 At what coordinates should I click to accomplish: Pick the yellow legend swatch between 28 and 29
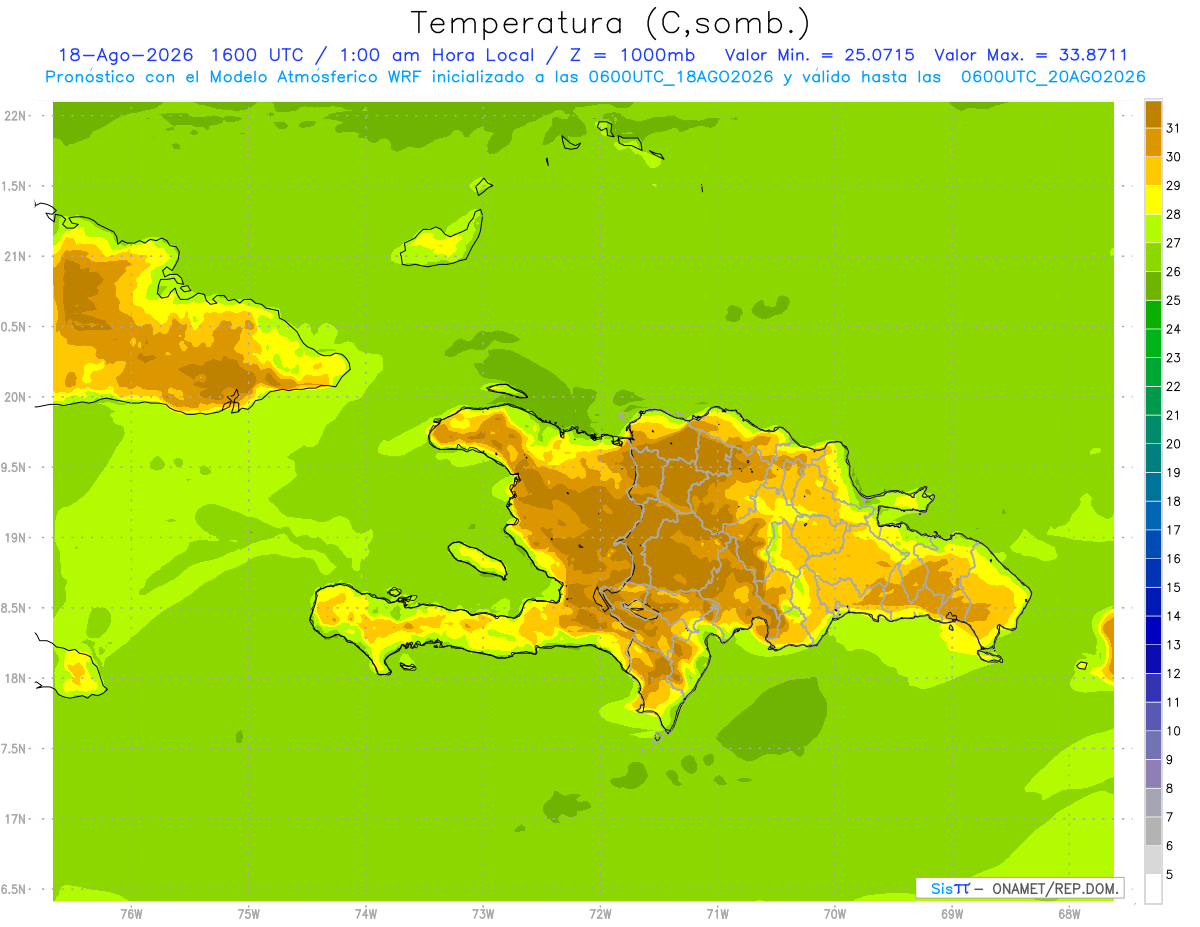[x=1153, y=200]
